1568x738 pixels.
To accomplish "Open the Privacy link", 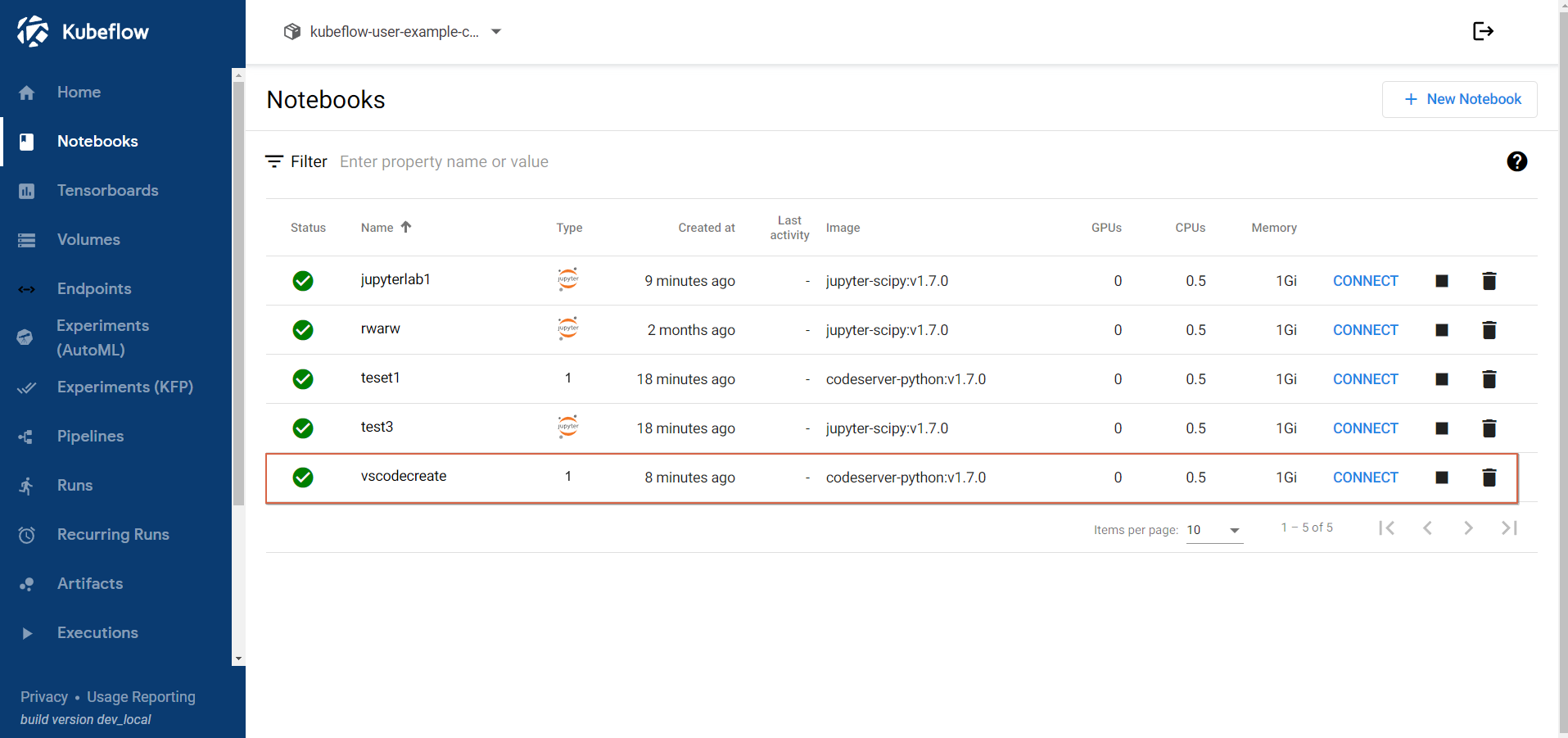I will point(44,697).
